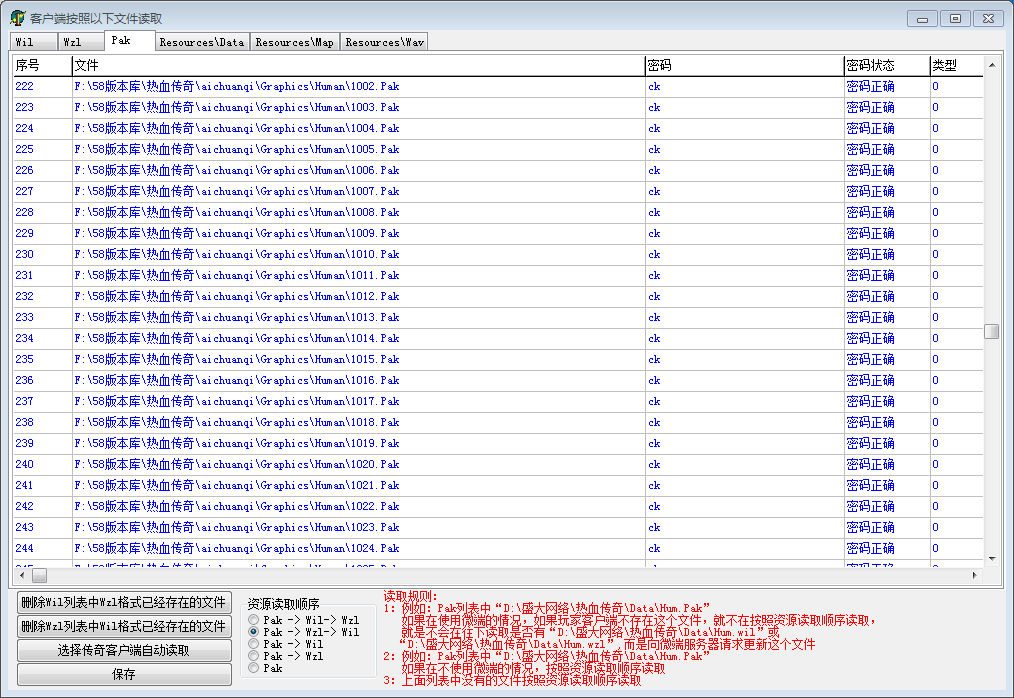1014x698 pixels.
Task: Select the 'Pak' only radio option
Action: (254, 668)
